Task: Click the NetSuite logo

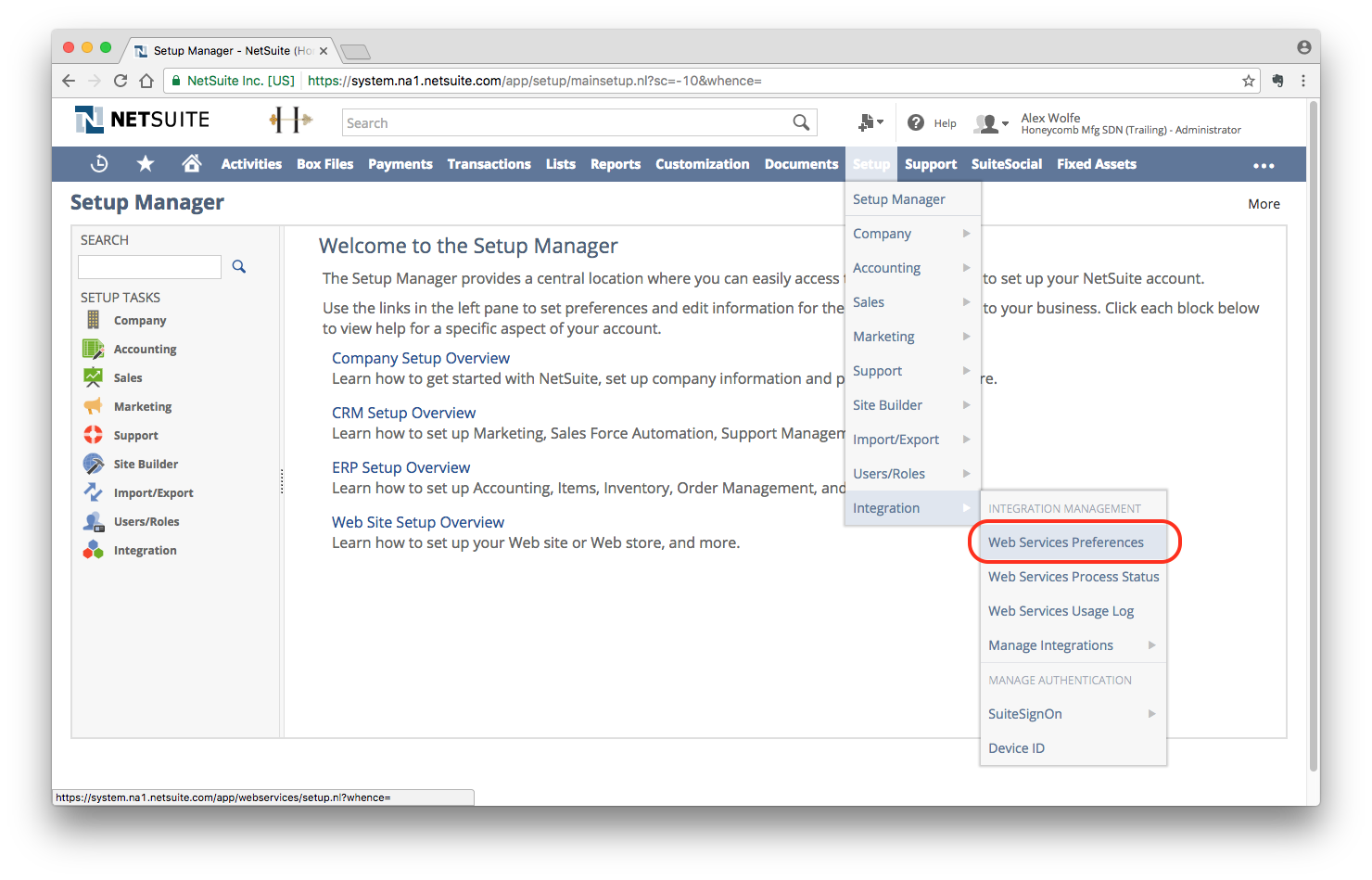Action: [143, 120]
